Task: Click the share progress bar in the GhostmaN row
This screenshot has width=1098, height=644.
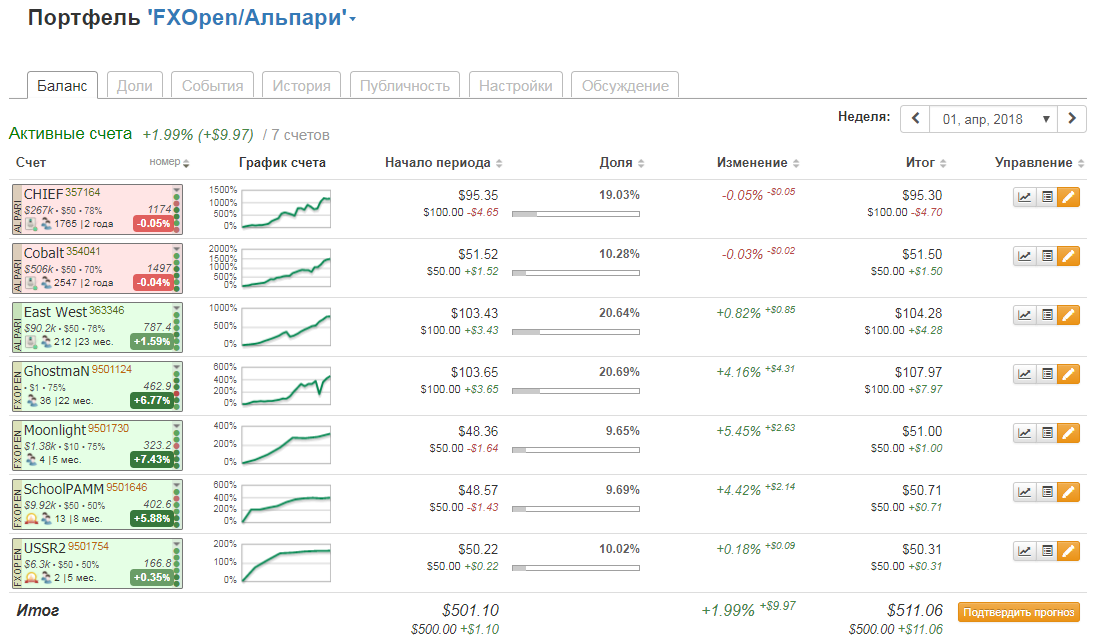Action: point(575,390)
